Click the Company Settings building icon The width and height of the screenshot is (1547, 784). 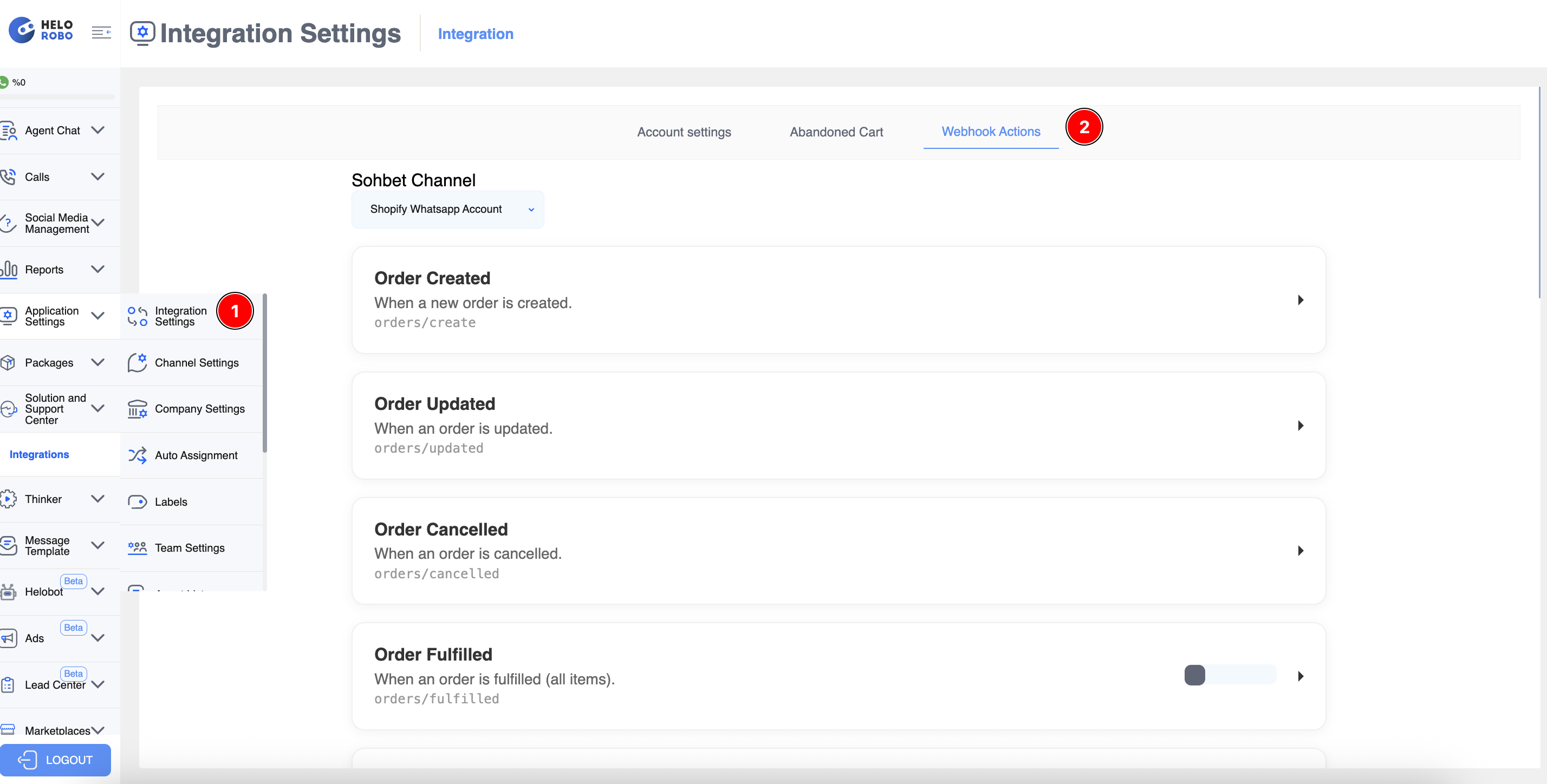(138, 408)
